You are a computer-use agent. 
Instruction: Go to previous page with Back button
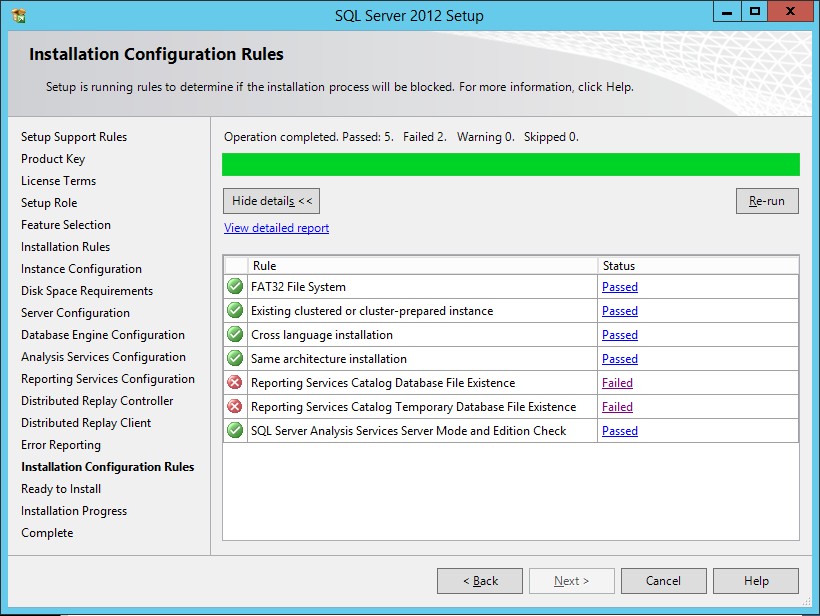480,580
